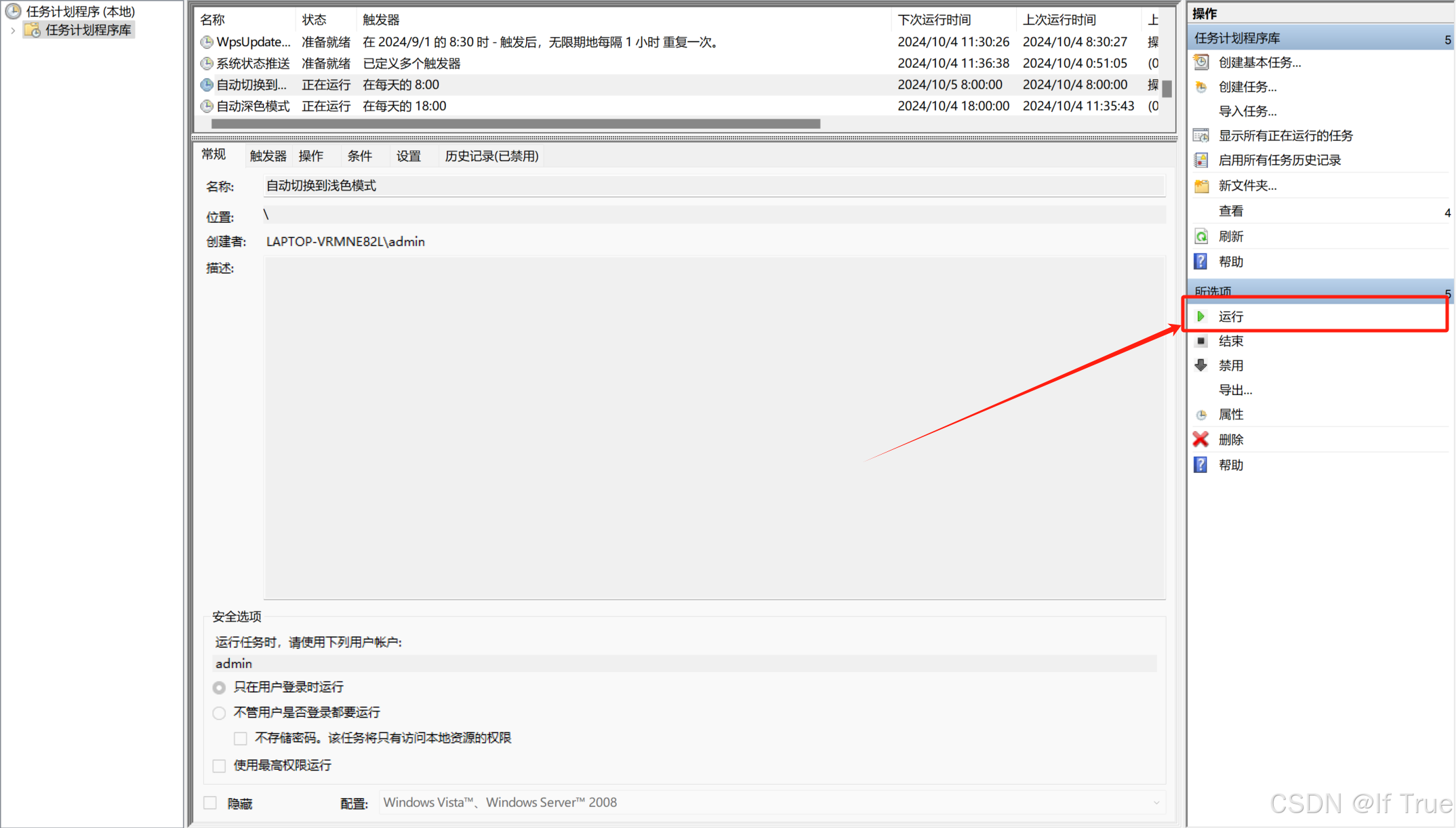Expand the Task Scheduler Library tree node
The height and width of the screenshot is (828, 1456).
pyautogui.click(x=13, y=30)
